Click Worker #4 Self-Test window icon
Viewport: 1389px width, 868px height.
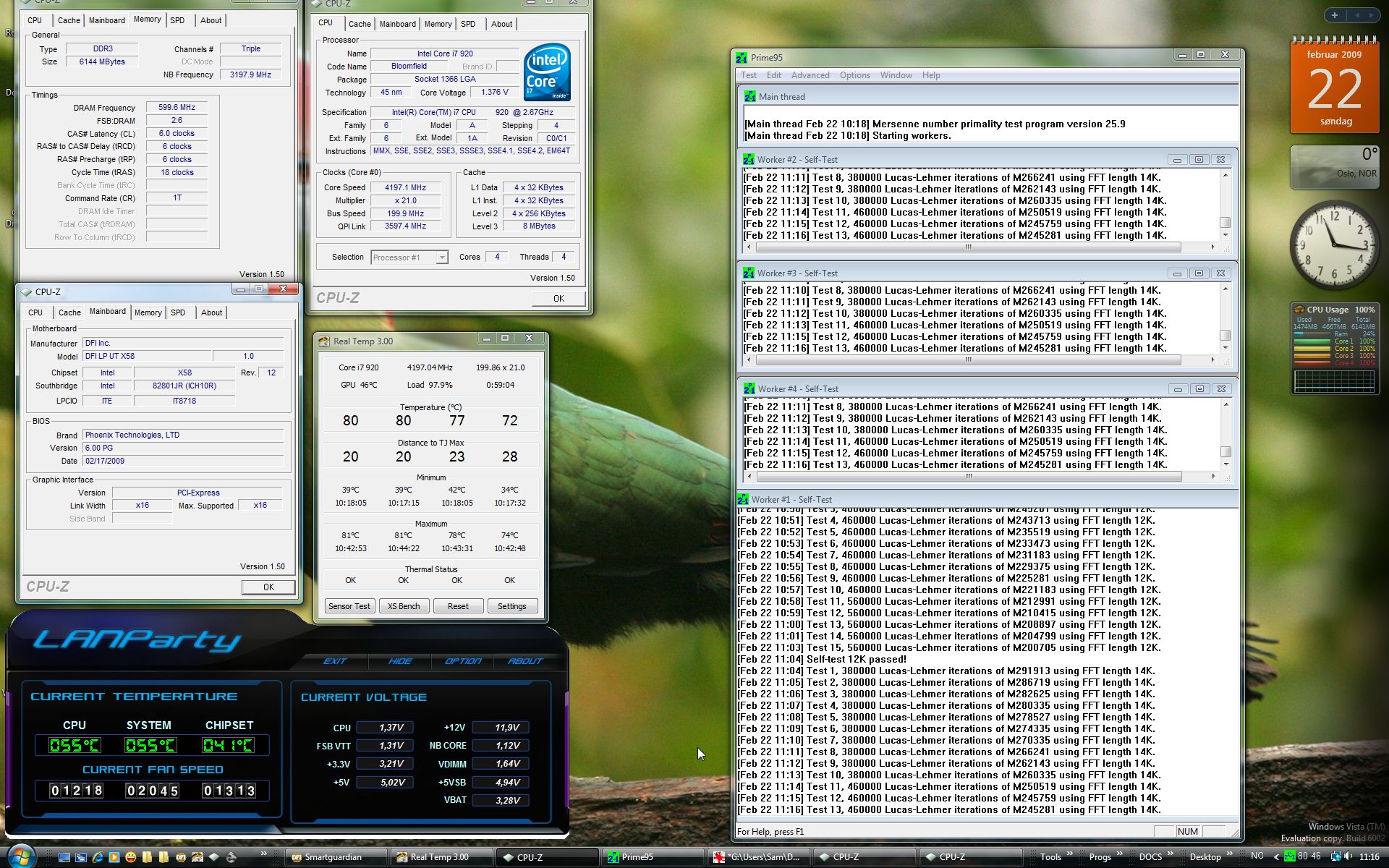(749, 389)
